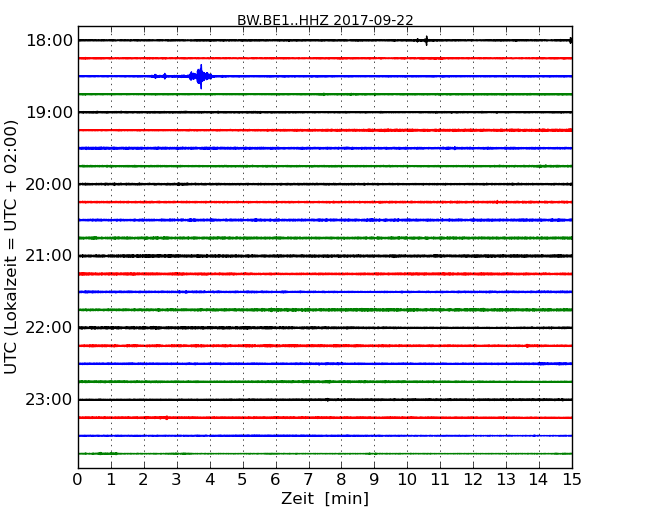The height and width of the screenshot is (520, 650).
Task: Click the x-axis tick label "6"
Action: [x=276, y=479]
